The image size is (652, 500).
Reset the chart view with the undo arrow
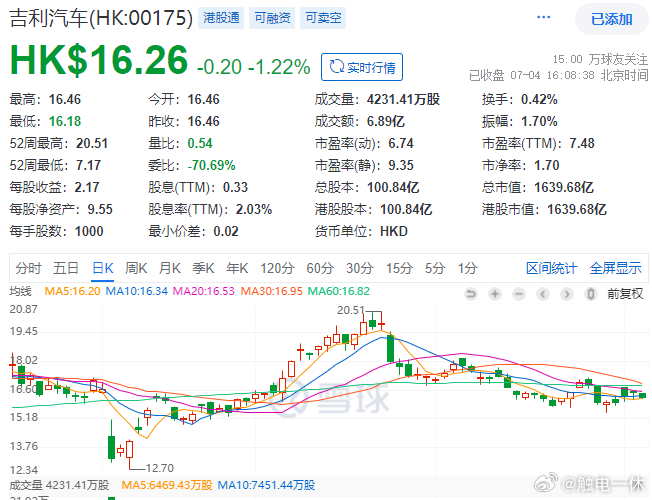click(471, 294)
